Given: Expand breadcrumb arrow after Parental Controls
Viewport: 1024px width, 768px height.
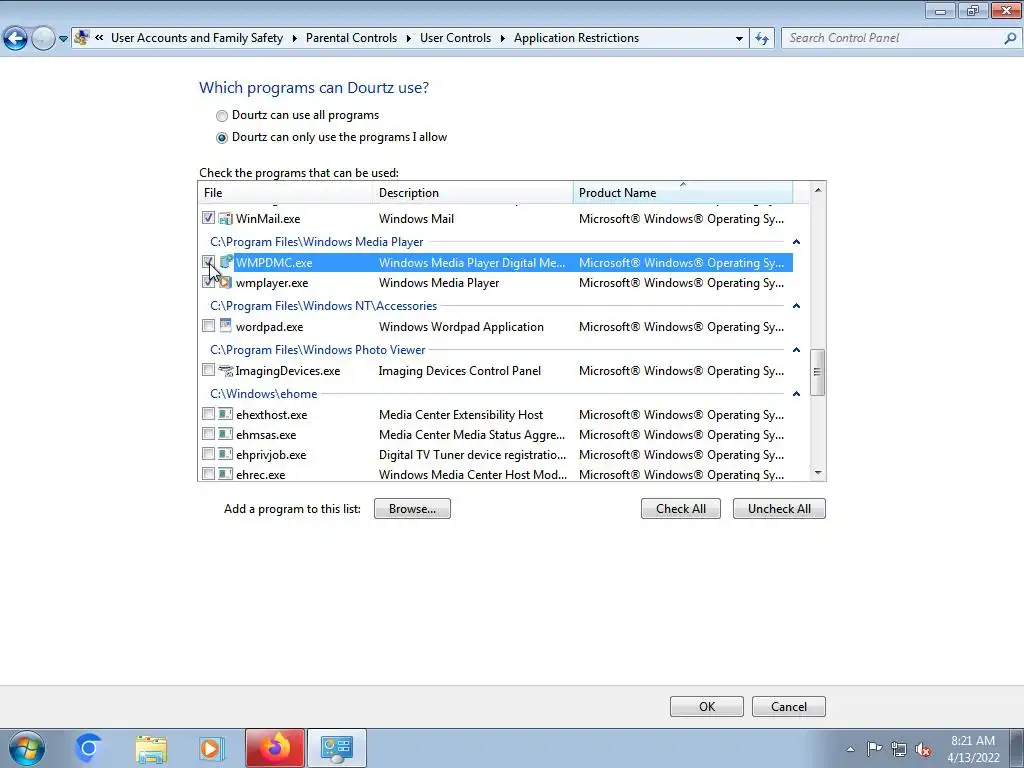Looking at the screenshot, I should pos(408,39).
